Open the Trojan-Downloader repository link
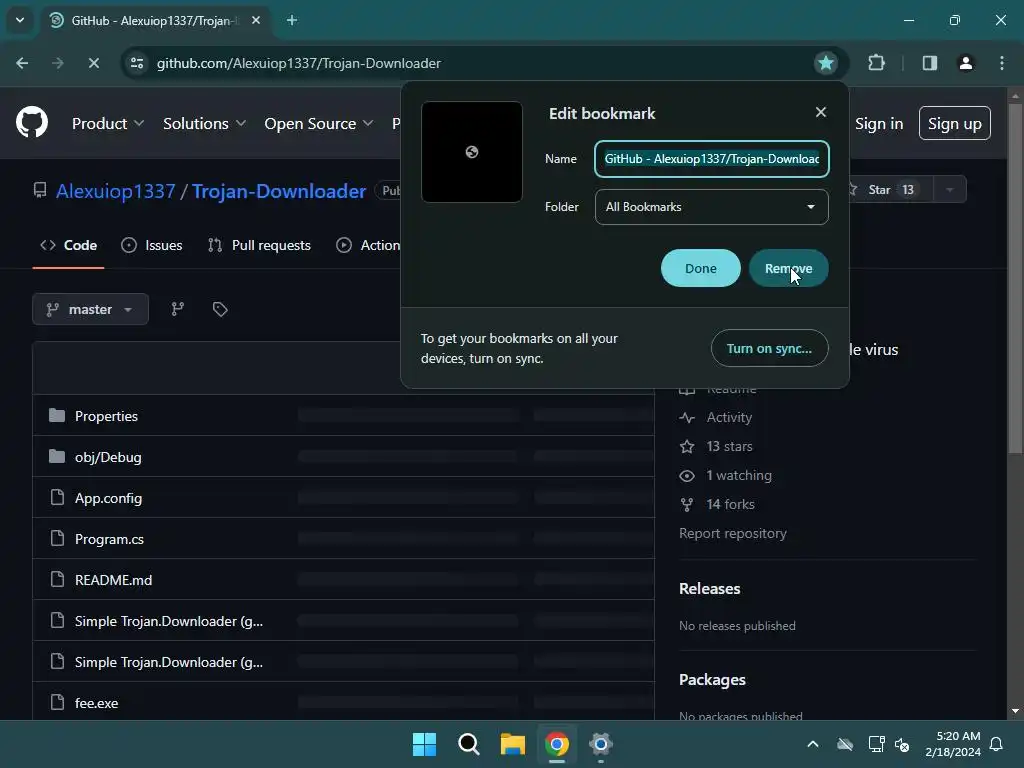The image size is (1024, 768). tap(279, 191)
